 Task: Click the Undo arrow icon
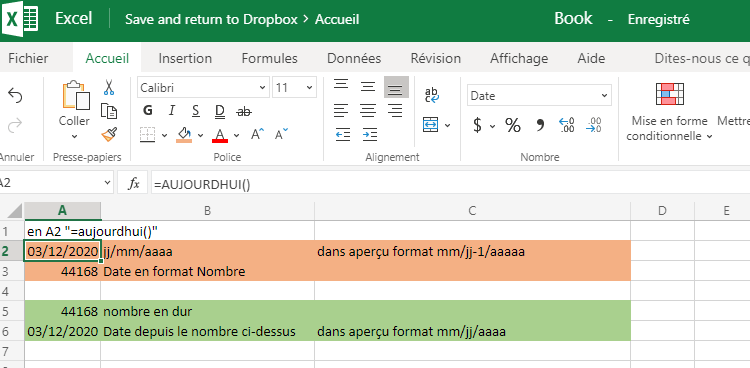pyautogui.click(x=15, y=96)
